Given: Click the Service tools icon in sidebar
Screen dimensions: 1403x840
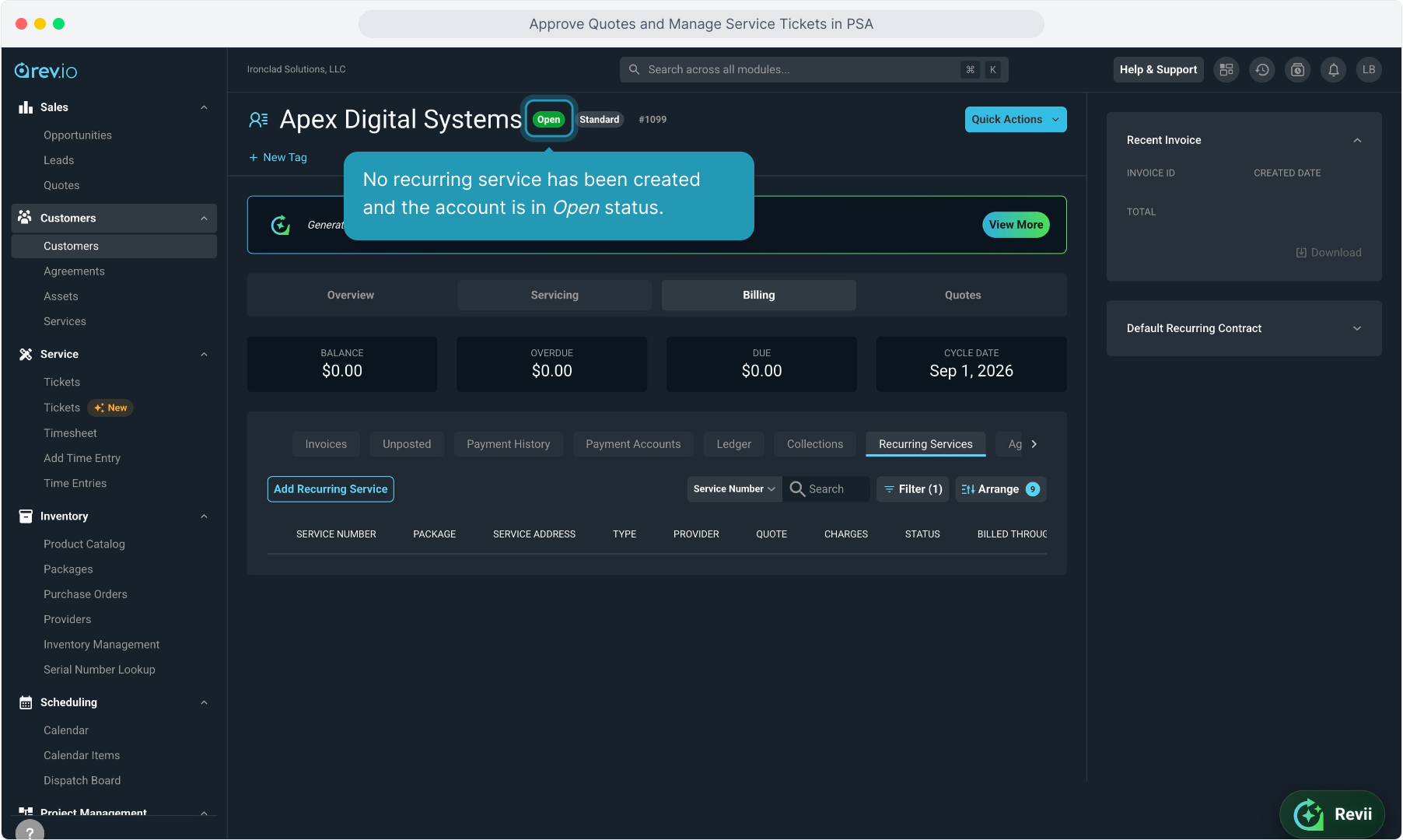Looking at the screenshot, I should coord(26,354).
